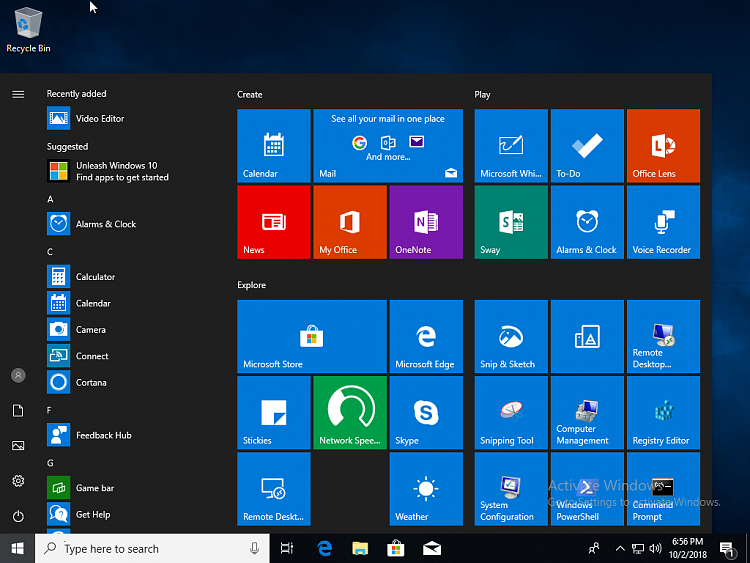Open Remote Desktop Connection tile with monitor icon
The image size is (750, 563).
click(663, 336)
